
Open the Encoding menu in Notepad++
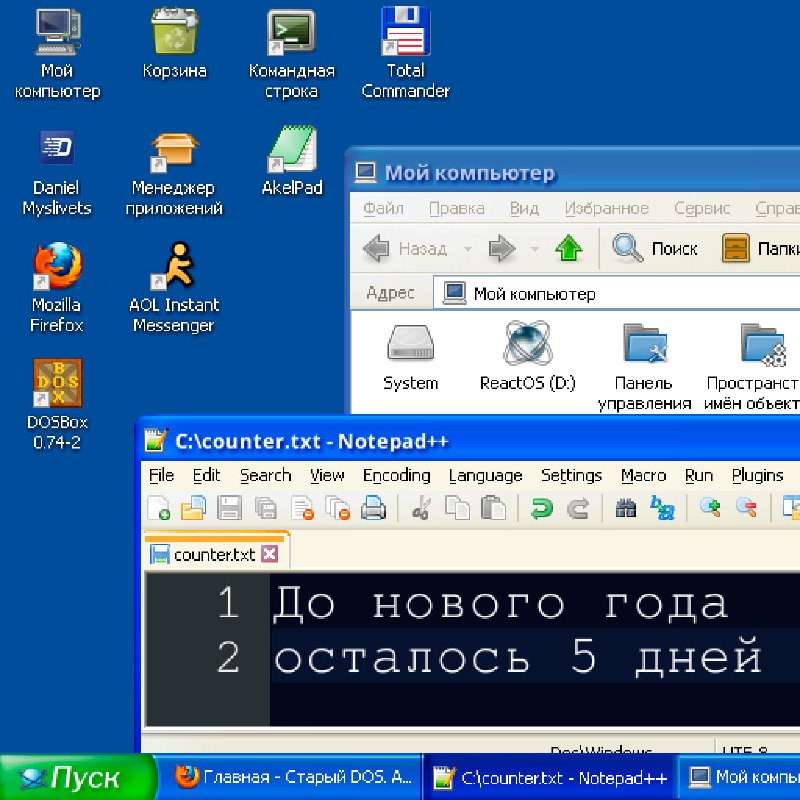click(x=396, y=475)
